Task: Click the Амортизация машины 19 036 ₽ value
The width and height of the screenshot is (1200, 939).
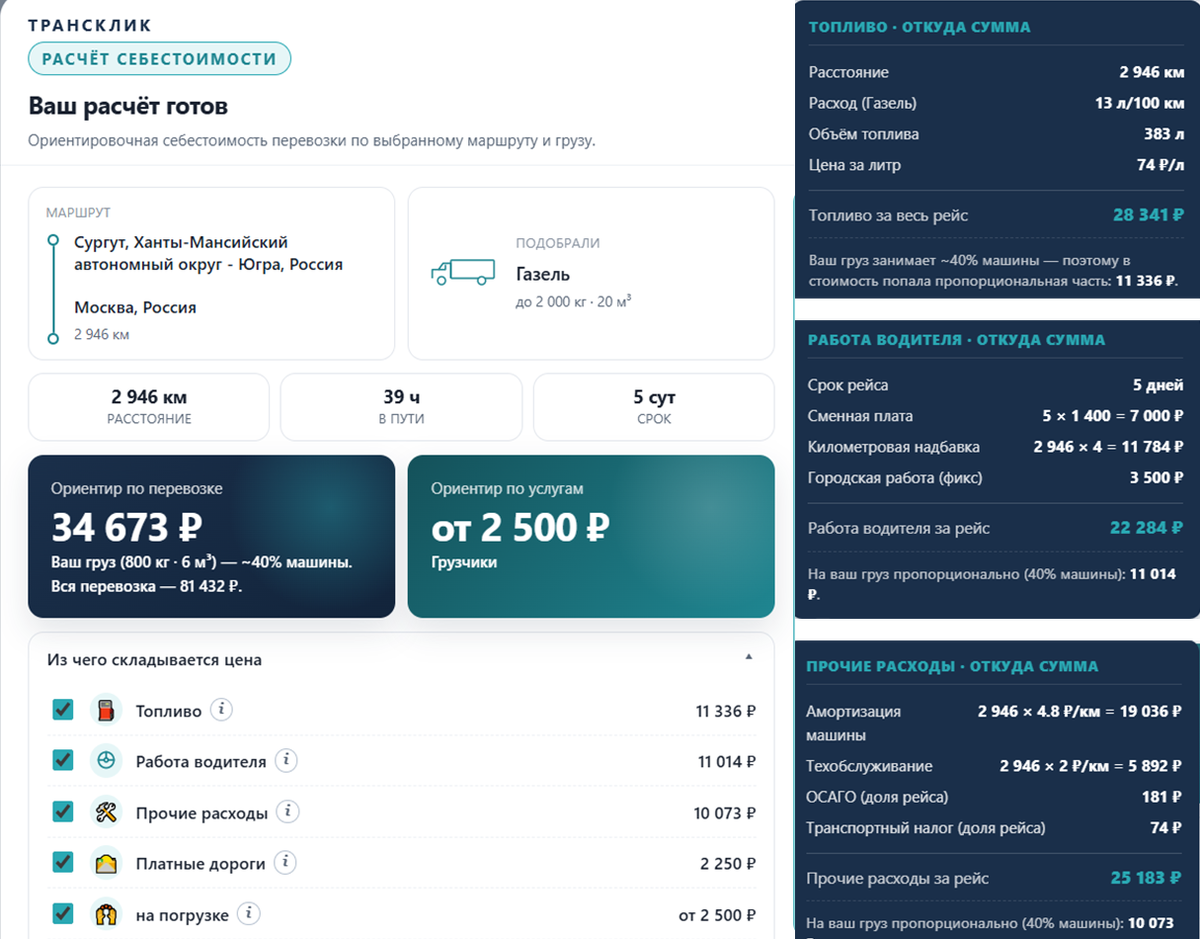Action: pos(1081,712)
